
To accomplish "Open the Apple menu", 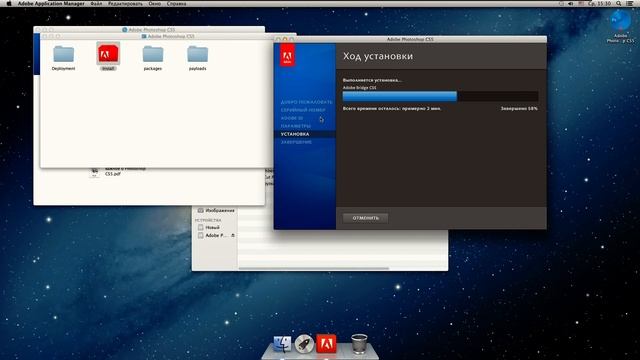I will point(9,4).
